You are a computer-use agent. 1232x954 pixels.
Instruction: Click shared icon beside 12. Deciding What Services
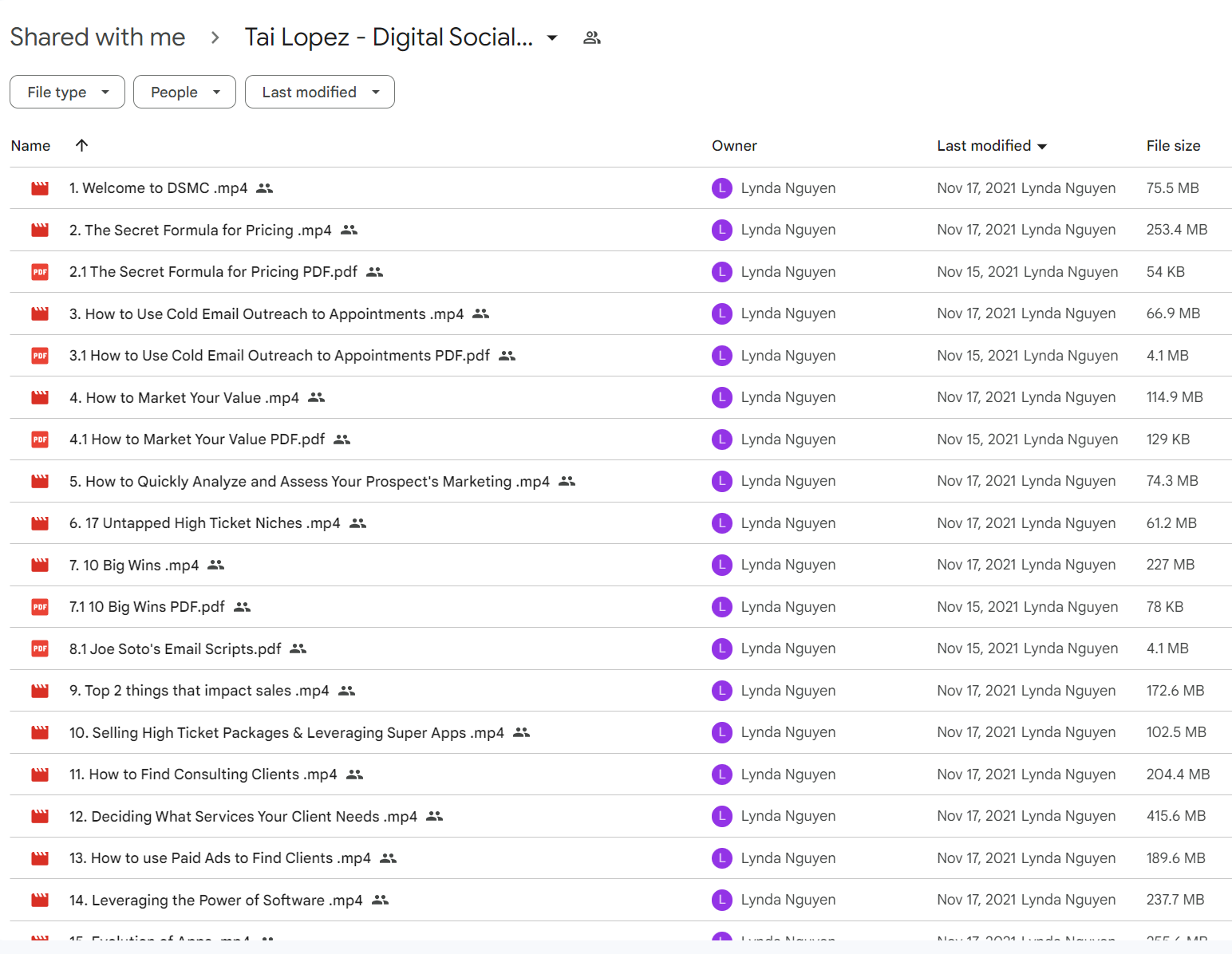(435, 816)
